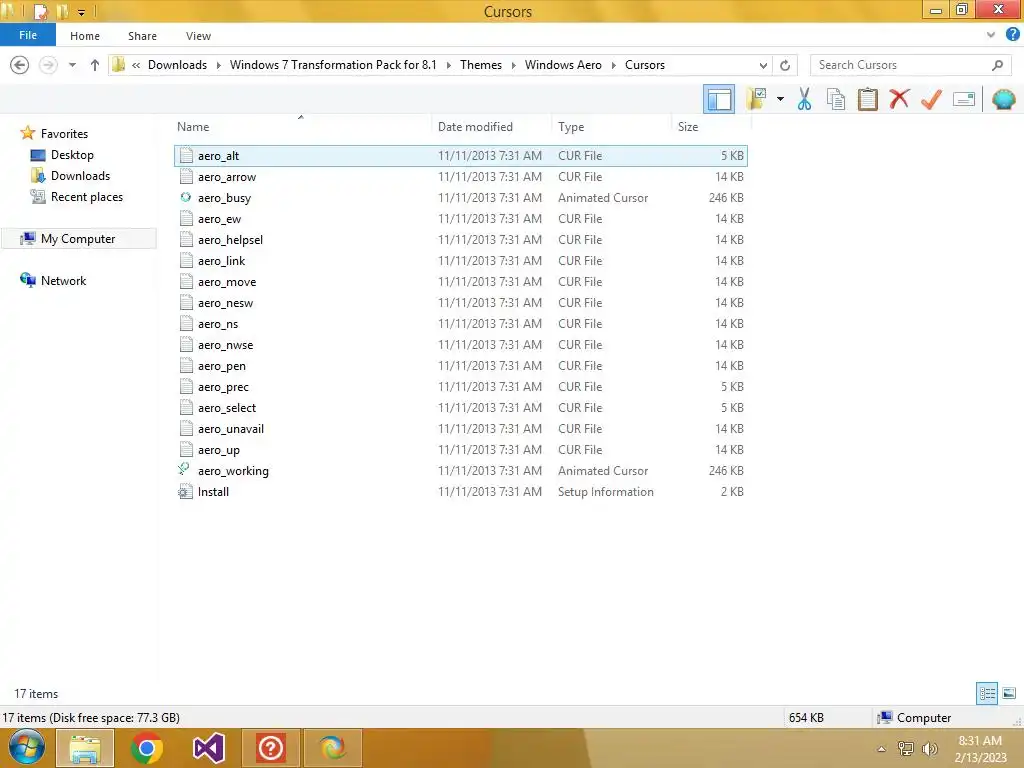
Task: Select the aero_alt file
Action: [460, 155]
